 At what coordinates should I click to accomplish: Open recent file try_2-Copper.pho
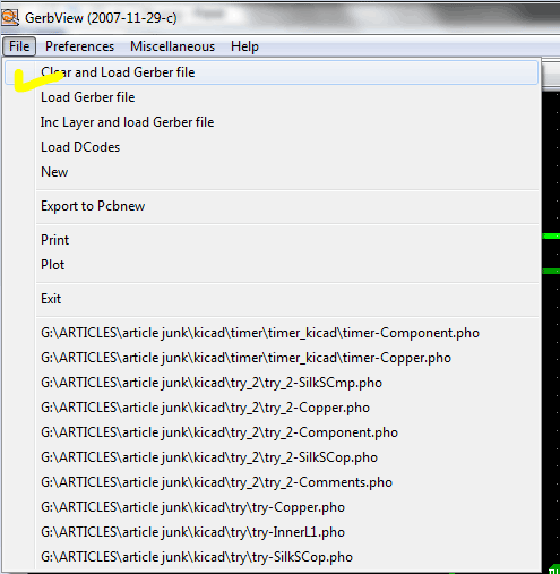click(272, 407)
